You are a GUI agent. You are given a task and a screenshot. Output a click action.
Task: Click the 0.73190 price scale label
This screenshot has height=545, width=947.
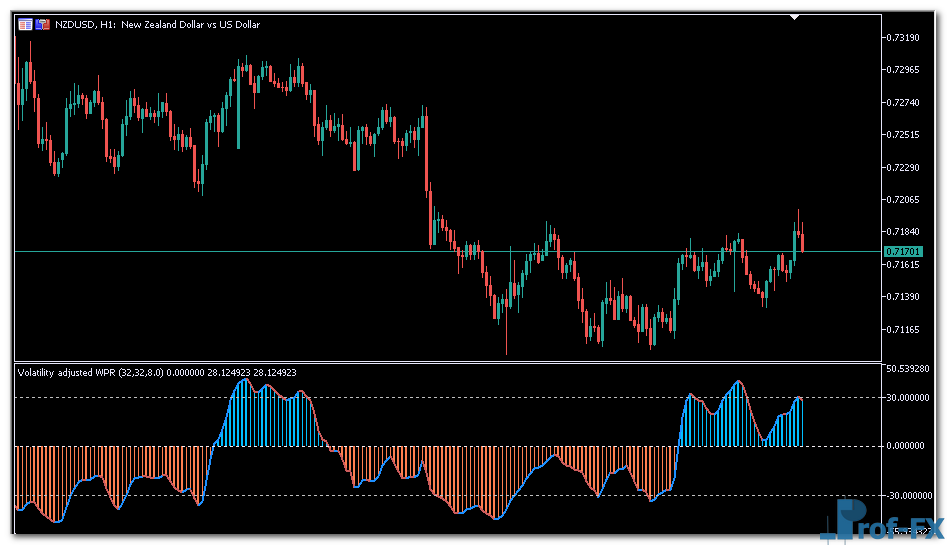point(903,37)
